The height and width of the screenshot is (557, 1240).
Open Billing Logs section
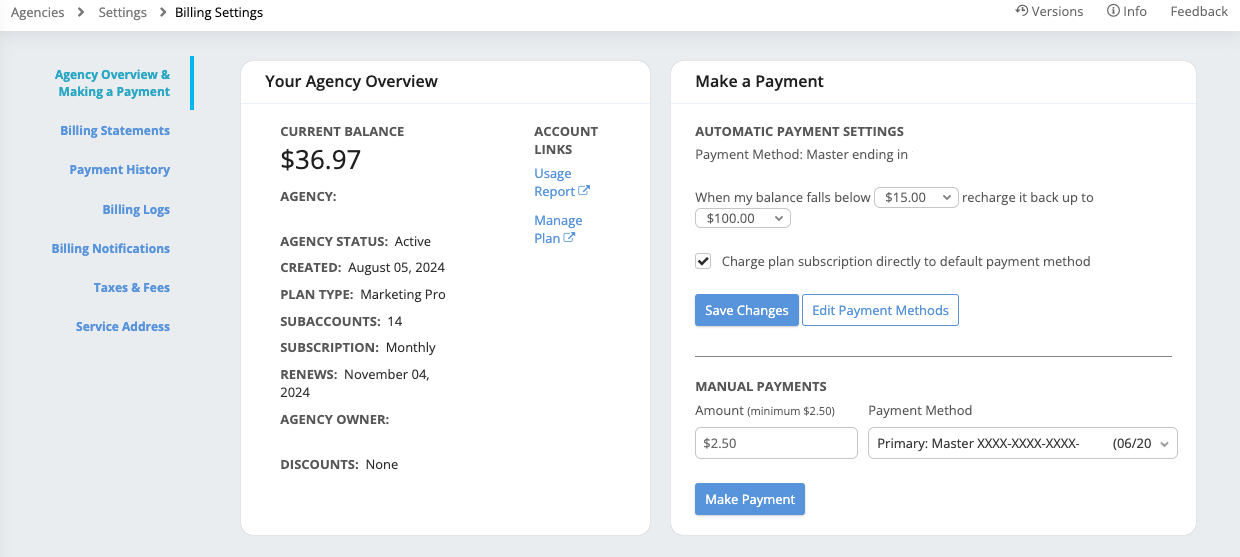click(136, 210)
